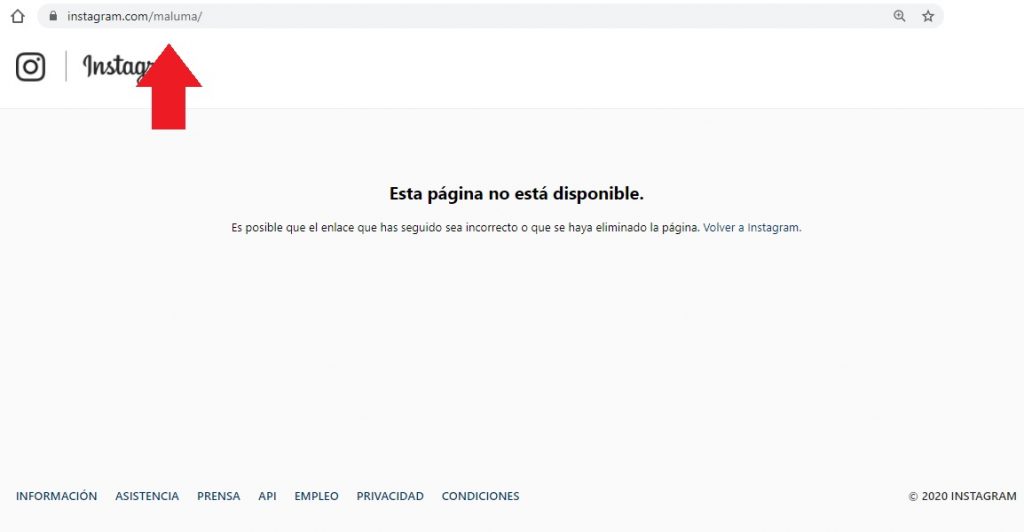Select the PRENSA footer link
This screenshot has height=532, width=1024.
[x=218, y=496]
